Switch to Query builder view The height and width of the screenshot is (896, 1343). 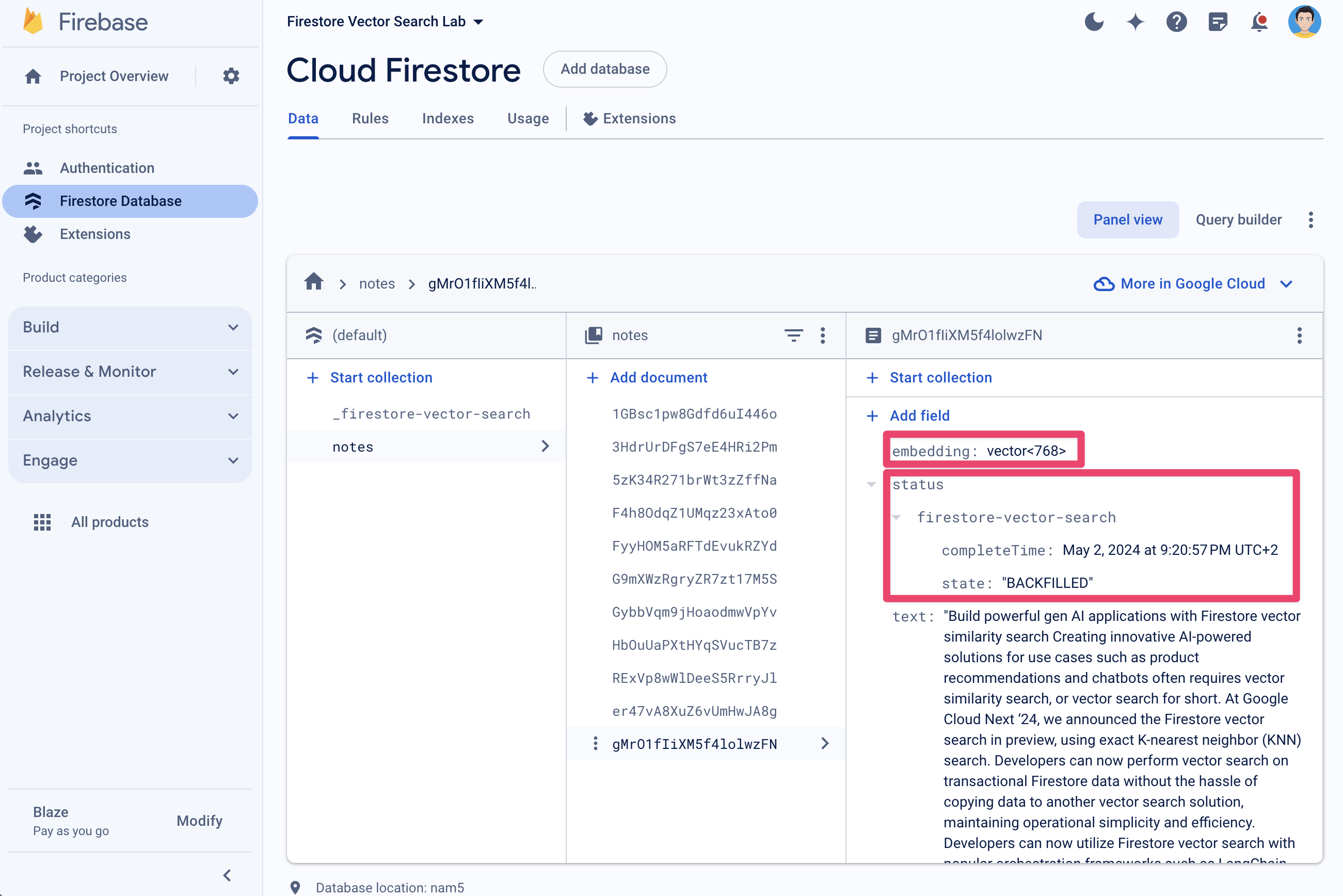(1237, 220)
